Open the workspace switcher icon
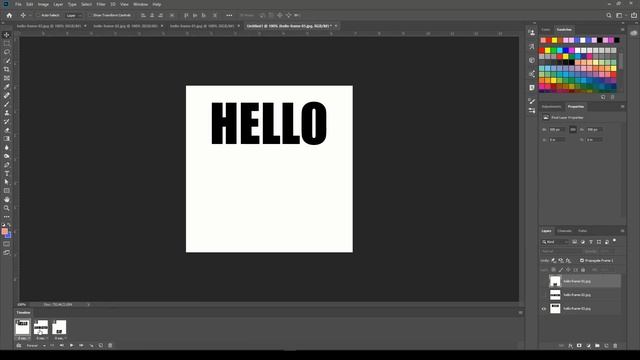 [x=620, y=16]
